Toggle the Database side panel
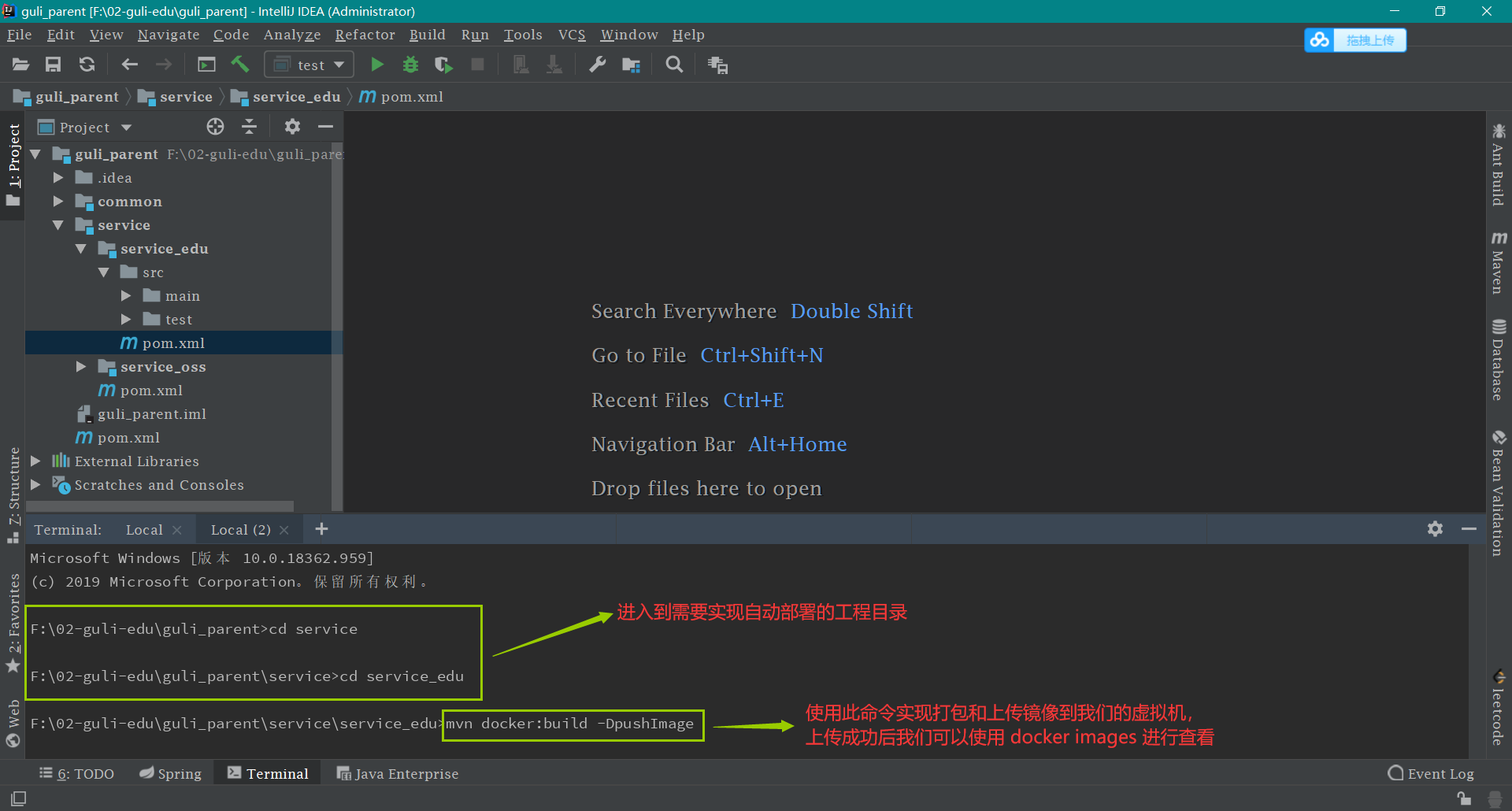This screenshot has width=1512, height=811. click(x=1498, y=360)
